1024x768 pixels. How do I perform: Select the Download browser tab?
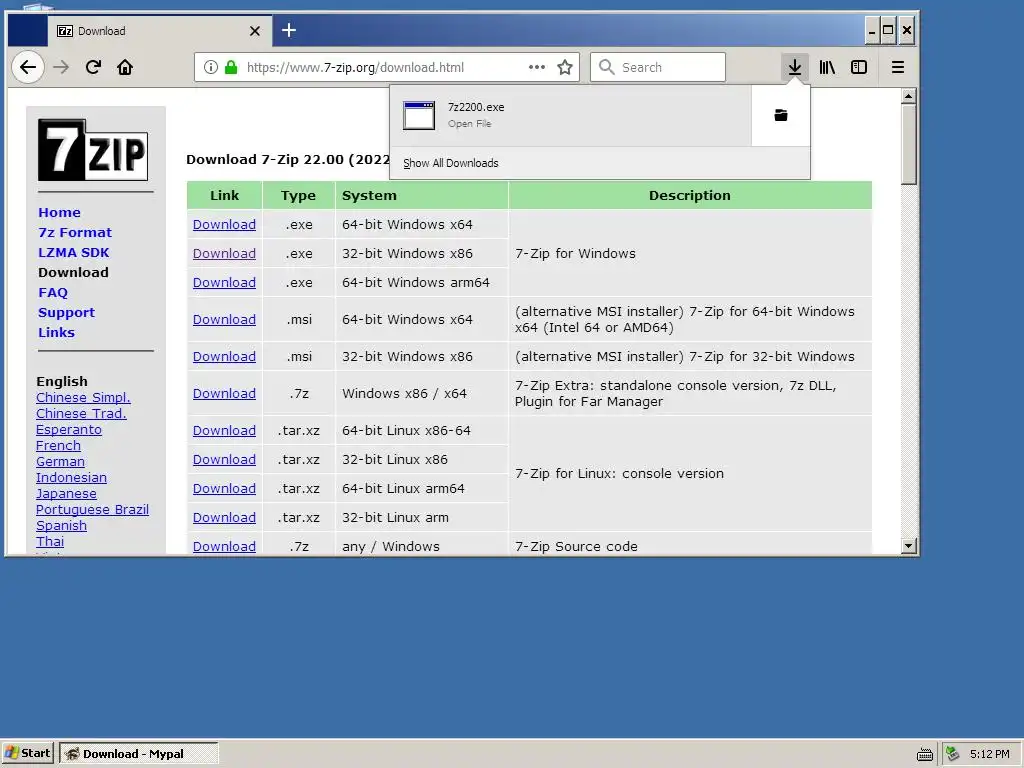159,31
